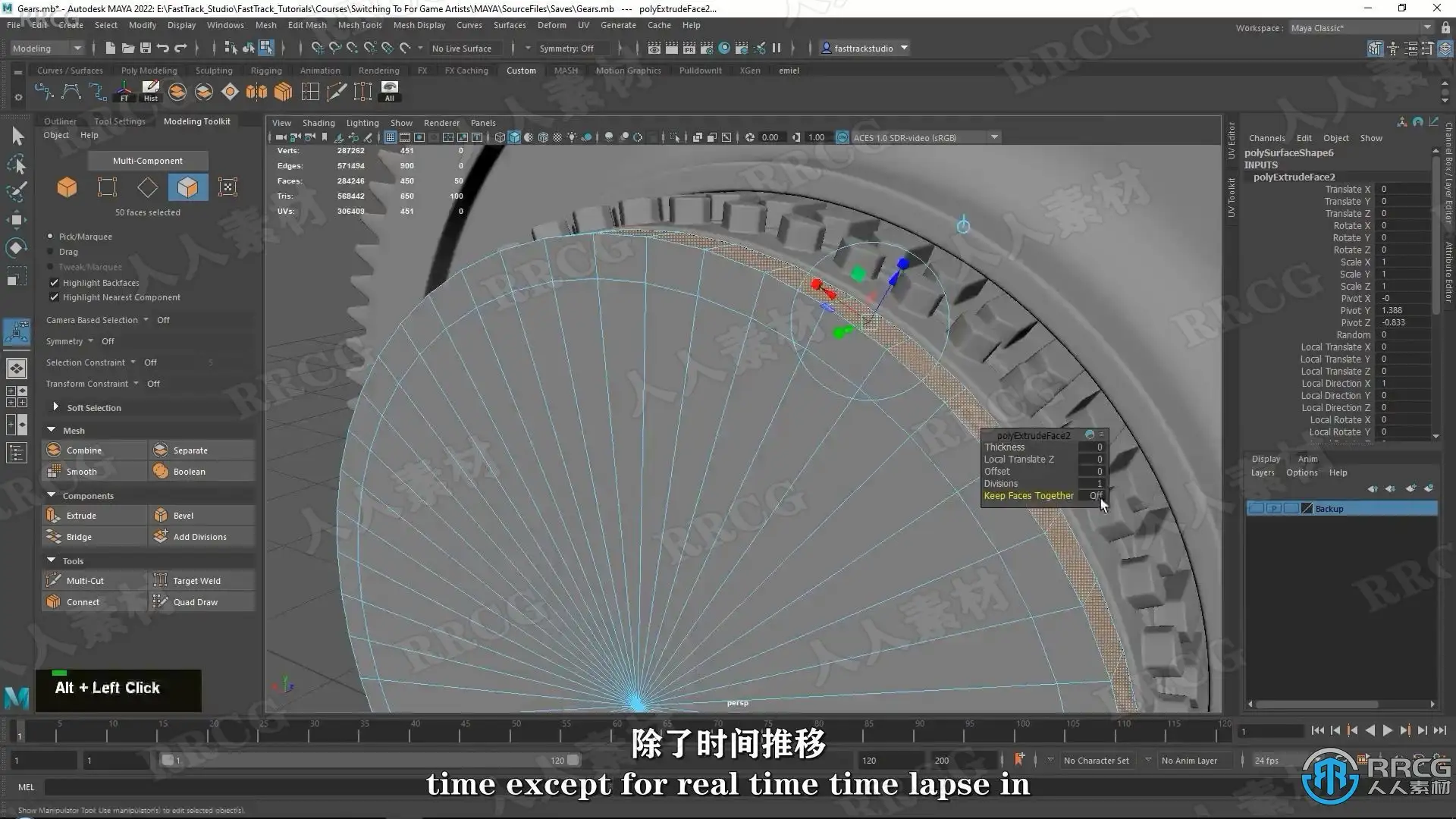Uncheck Highlight Nearest Component
1456x819 pixels.
coord(54,297)
